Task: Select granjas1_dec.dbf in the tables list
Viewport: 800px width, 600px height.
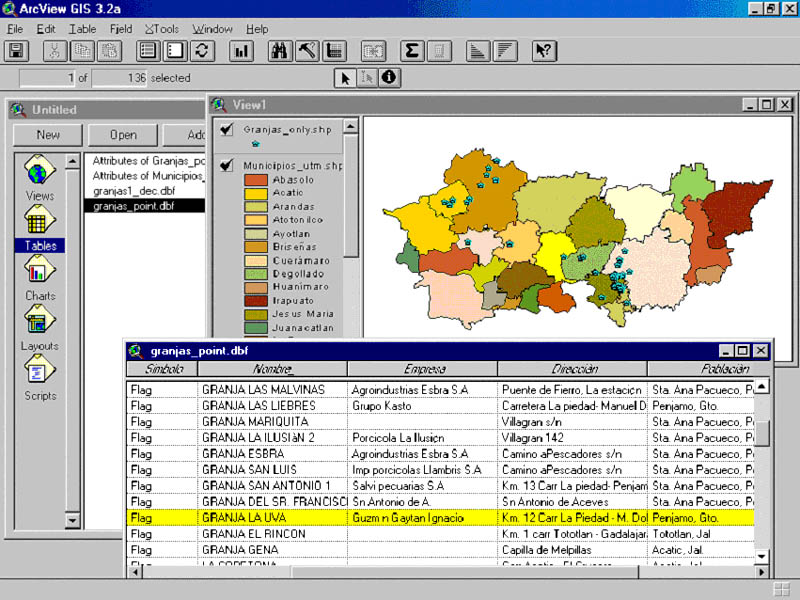Action: coord(133,191)
